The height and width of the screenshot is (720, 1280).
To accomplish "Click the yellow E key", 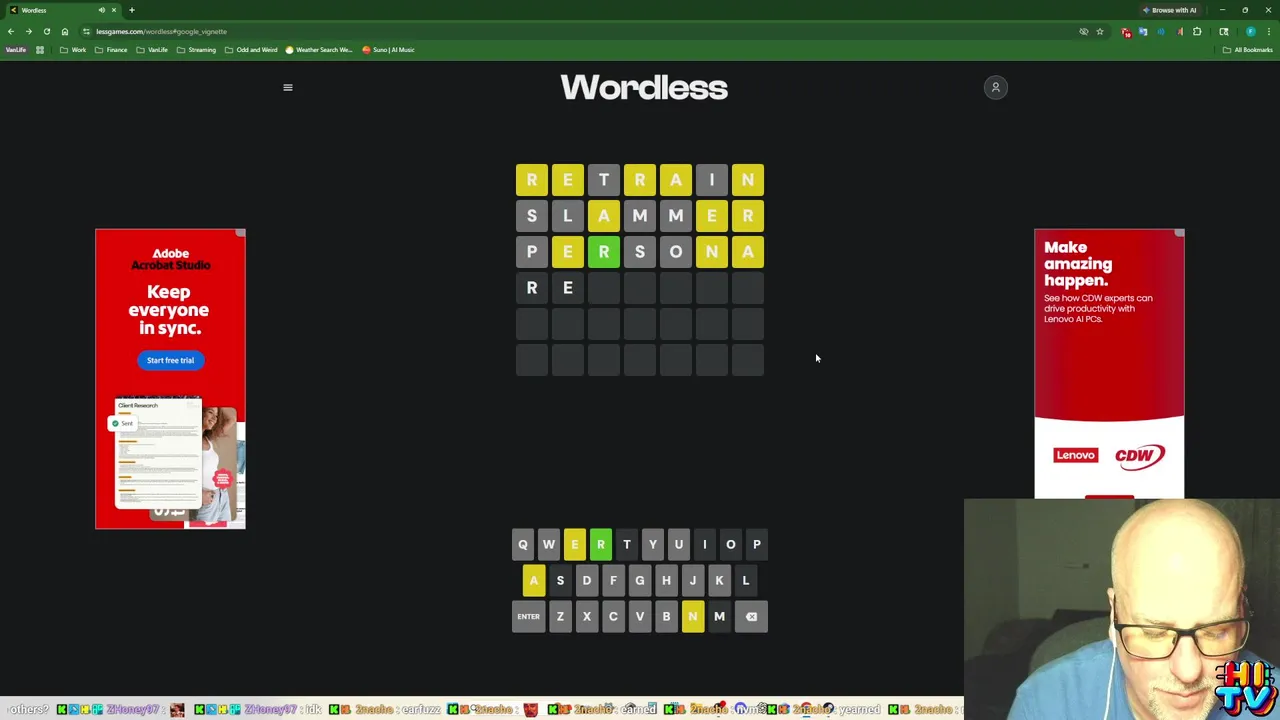I will [574, 544].
